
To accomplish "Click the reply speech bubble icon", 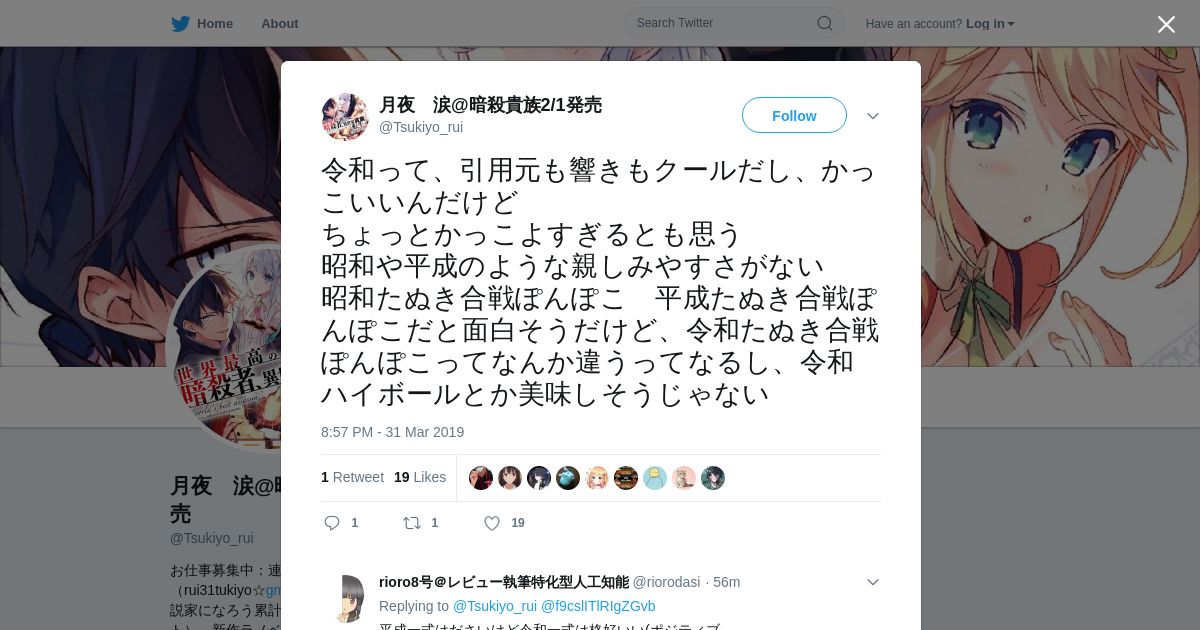I will 333,523.
